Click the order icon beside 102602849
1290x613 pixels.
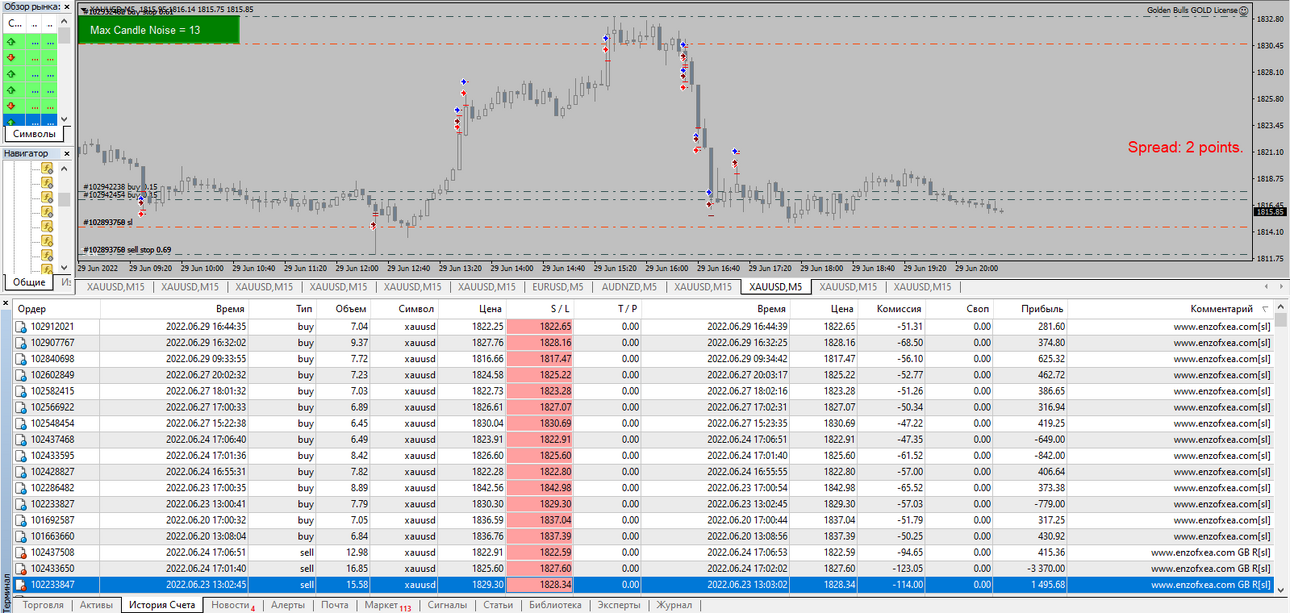tap(21, 374)
